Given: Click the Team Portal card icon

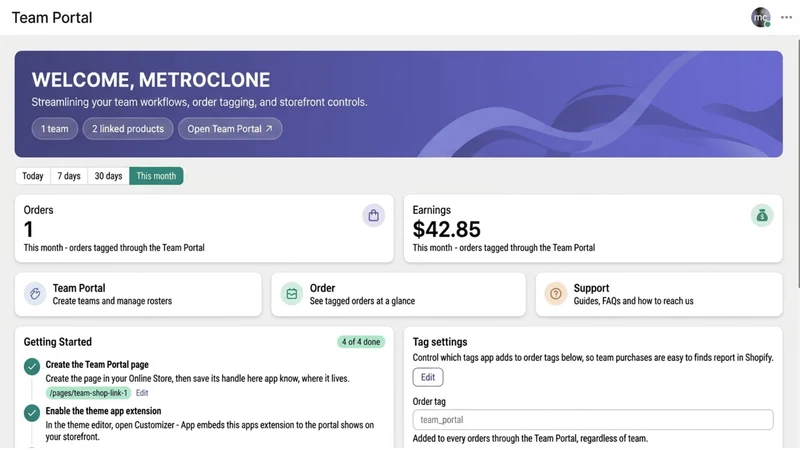Looking at the screenshot, I should pos(35,294).
